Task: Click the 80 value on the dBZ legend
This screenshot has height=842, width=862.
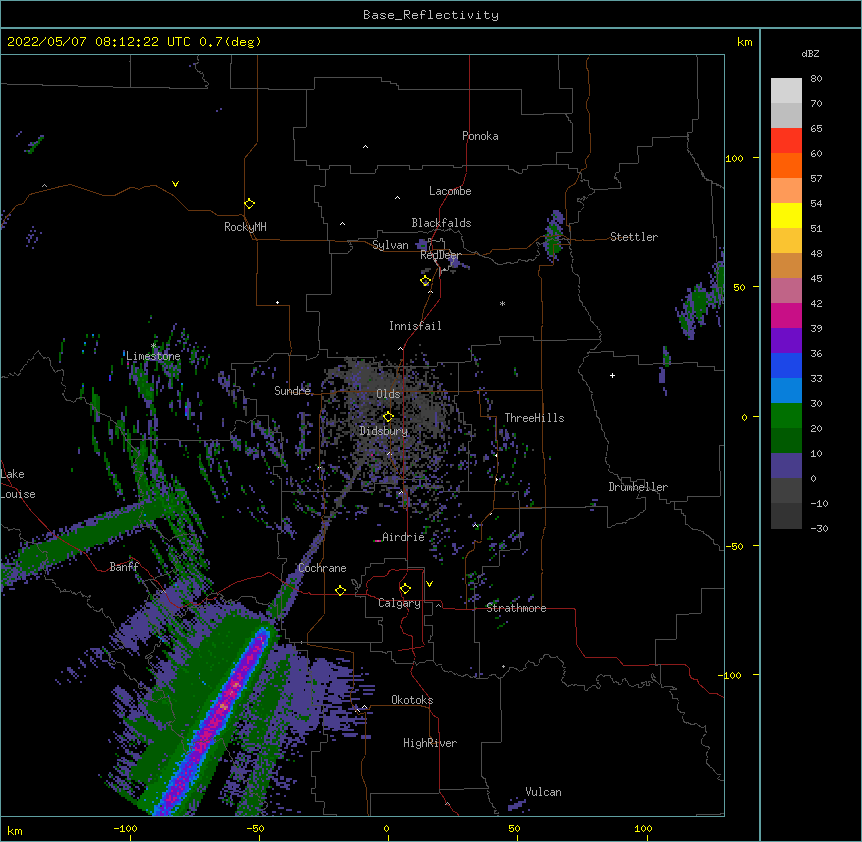Action: pos(816,79)
